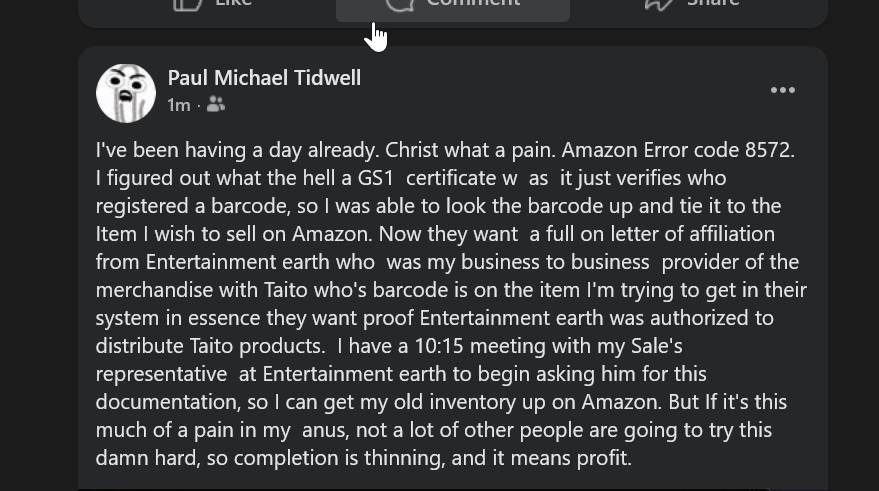This screenshot has width=879, height=491.
Task: Click the 1m post timestamp
Action: 179,105
